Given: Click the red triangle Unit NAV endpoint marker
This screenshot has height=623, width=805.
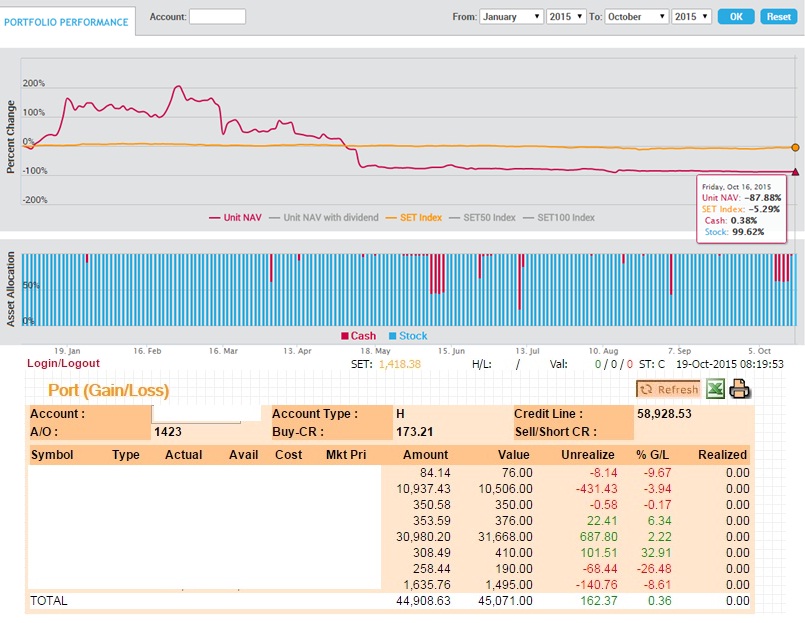Looking at the screenshot, I should [795, 172].
